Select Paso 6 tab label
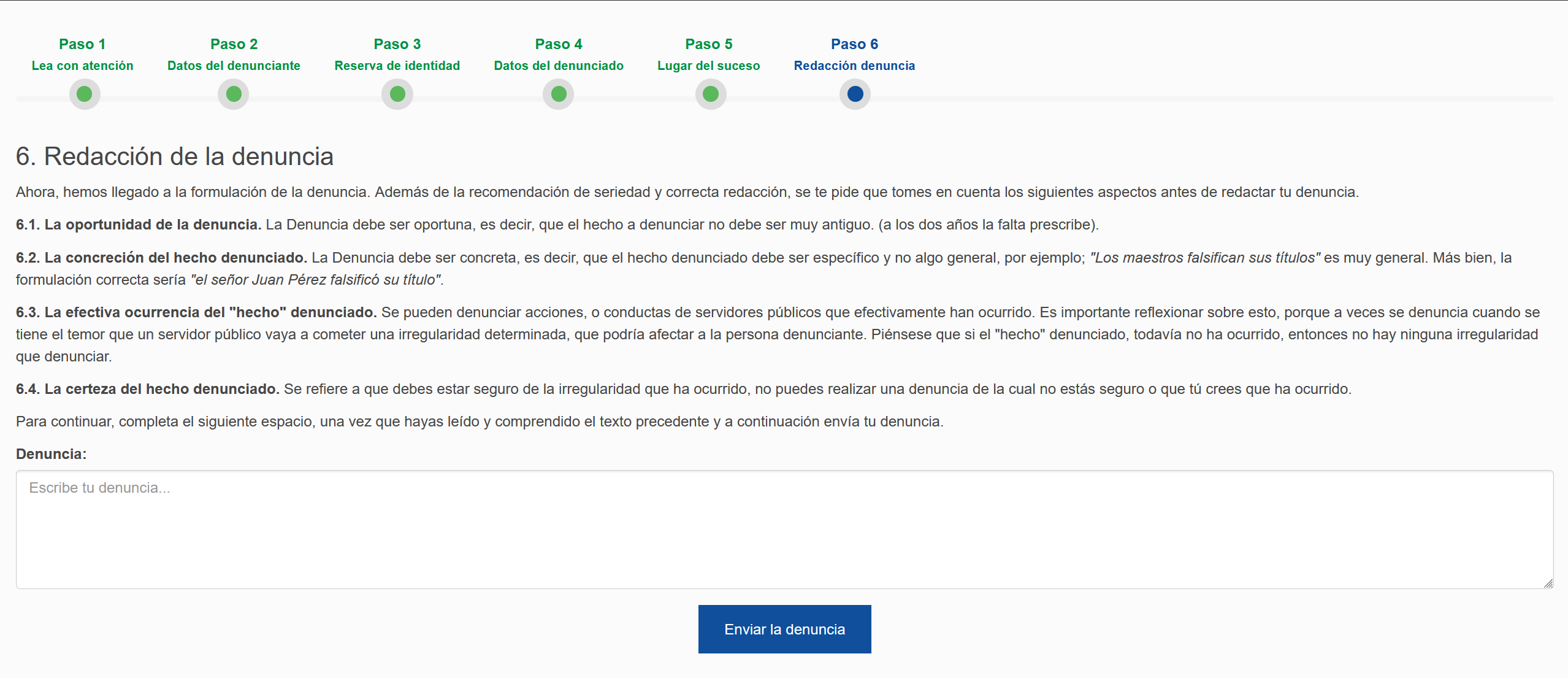The height and width of the screenshot is (678, 1568). pyautogui.click(x=854, y=44)
